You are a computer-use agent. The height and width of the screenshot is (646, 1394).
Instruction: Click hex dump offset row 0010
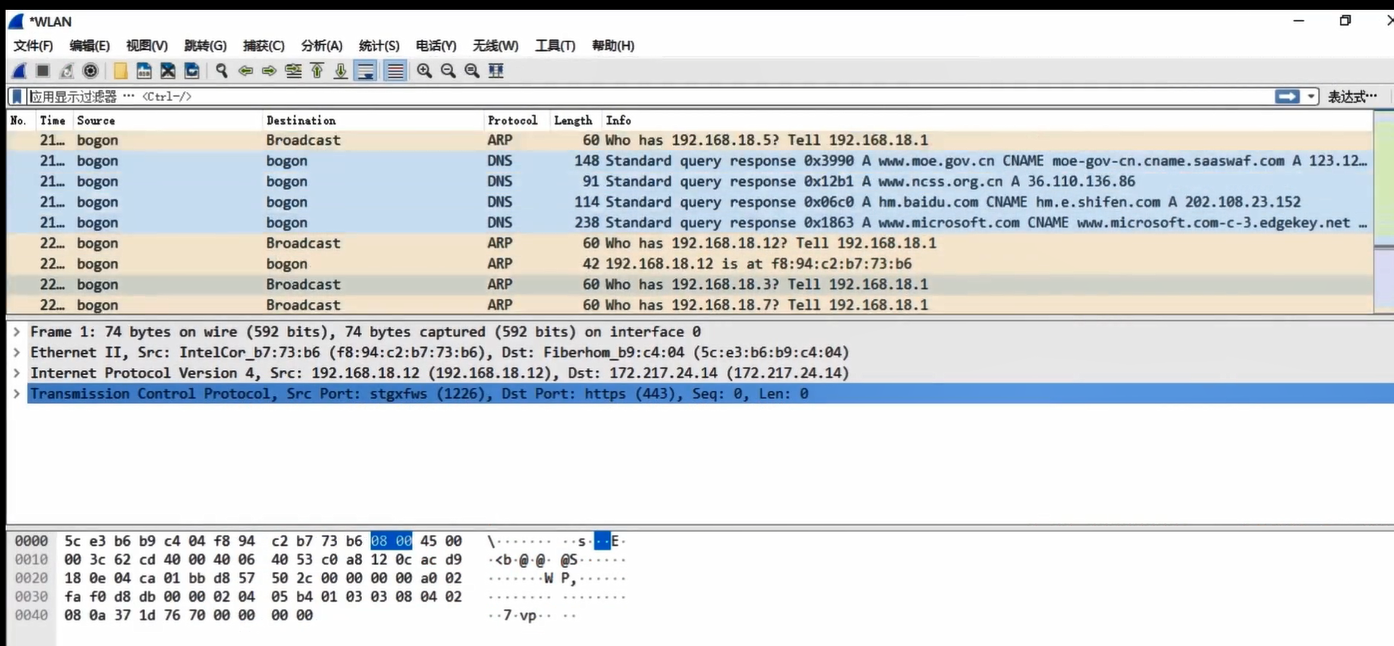click(x=31, y=560)
